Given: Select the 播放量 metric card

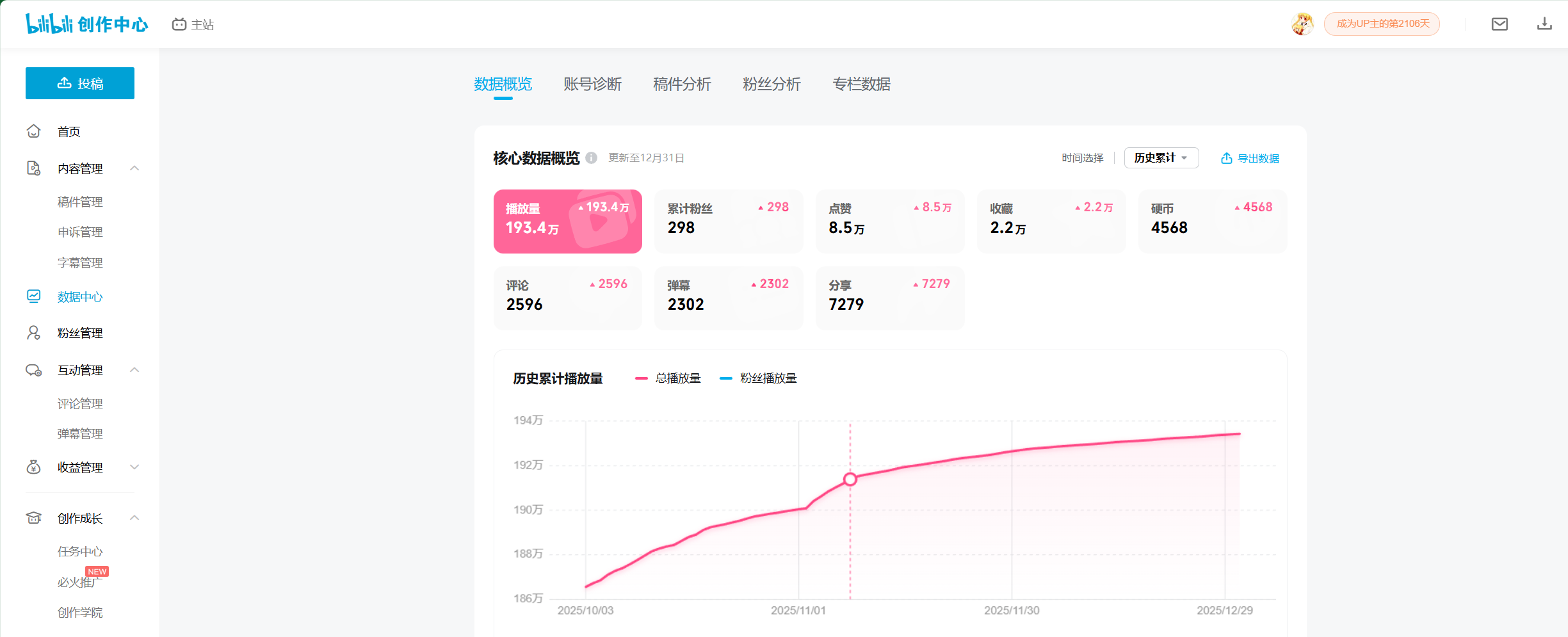Looking at the screenshot, I should pyautogui.click(x=567, y=221).
